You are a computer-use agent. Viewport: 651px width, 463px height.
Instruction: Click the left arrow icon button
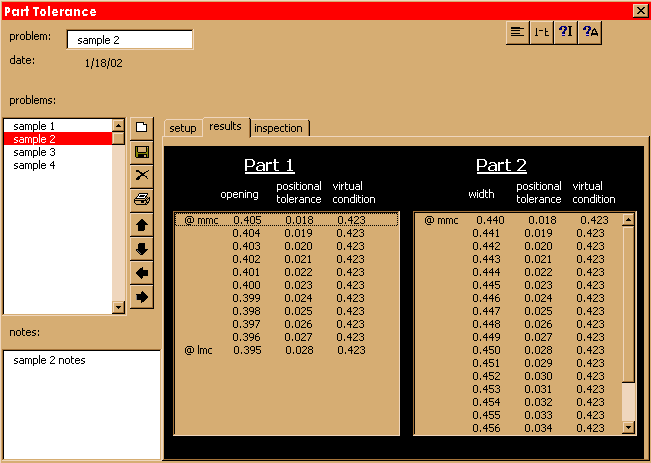tap(142, 273)
